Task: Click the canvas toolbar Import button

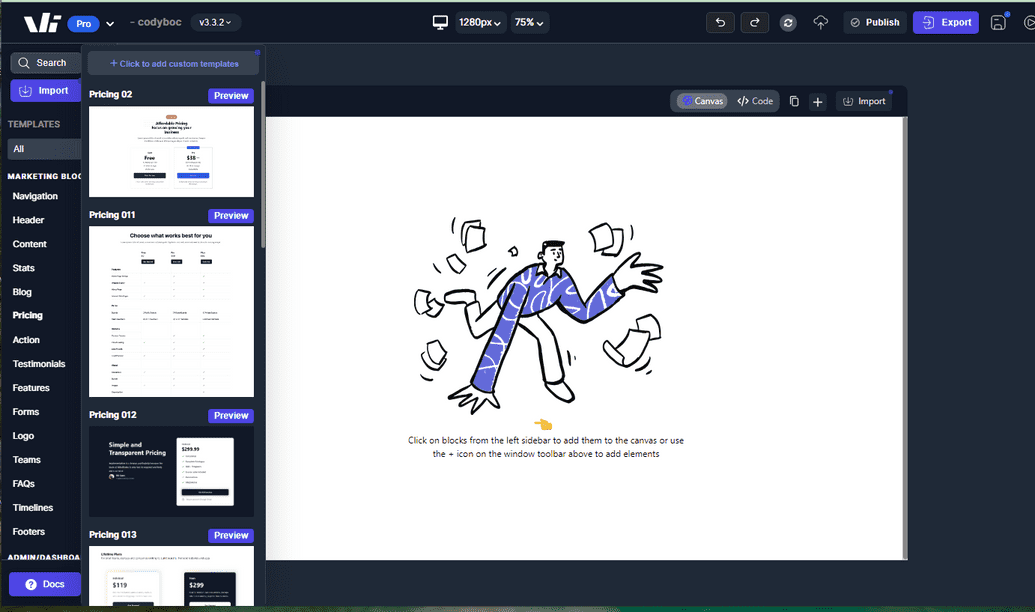Action: point(864,101)
